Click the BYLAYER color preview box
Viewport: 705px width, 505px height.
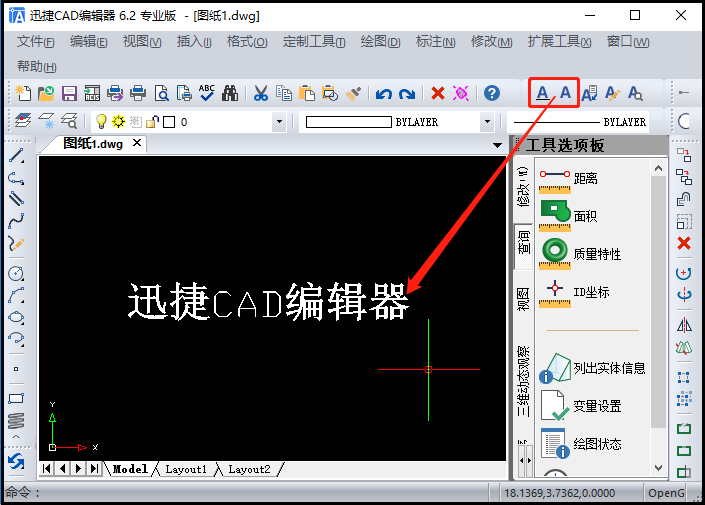click(348, 122)
